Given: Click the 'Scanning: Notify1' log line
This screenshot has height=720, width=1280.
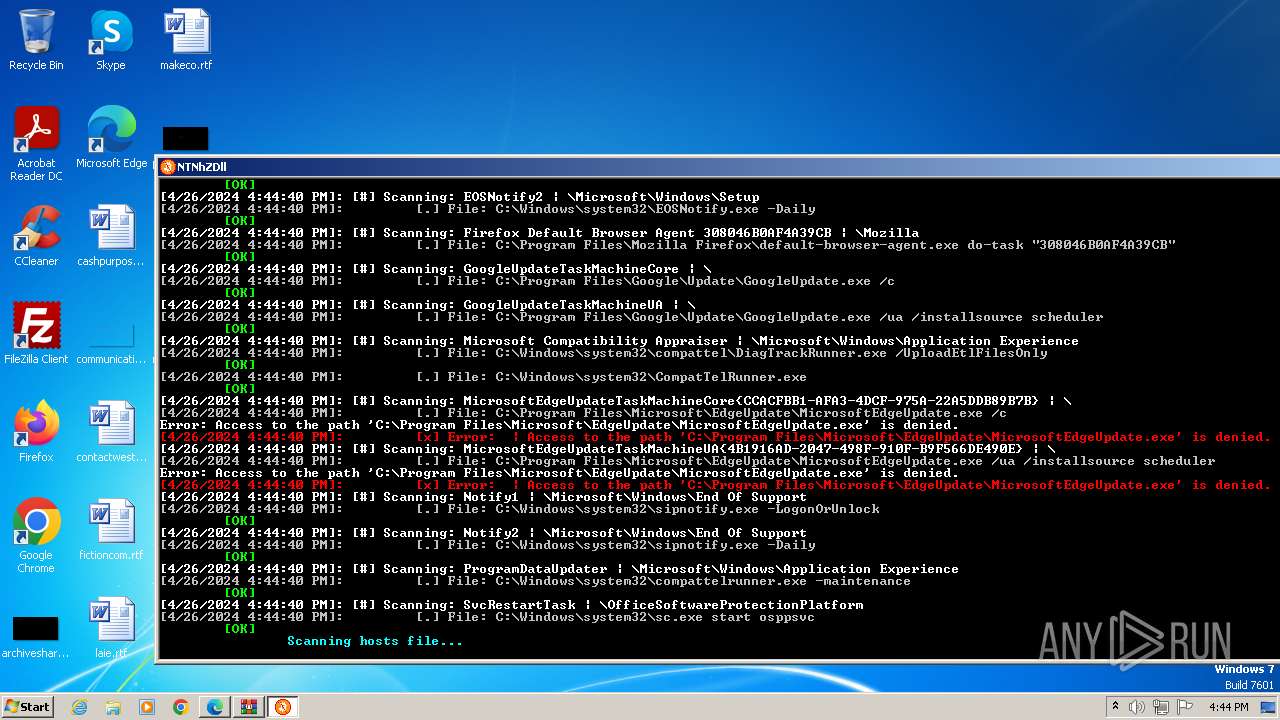Looking at the screenshot, I should (x=483, y=497).
